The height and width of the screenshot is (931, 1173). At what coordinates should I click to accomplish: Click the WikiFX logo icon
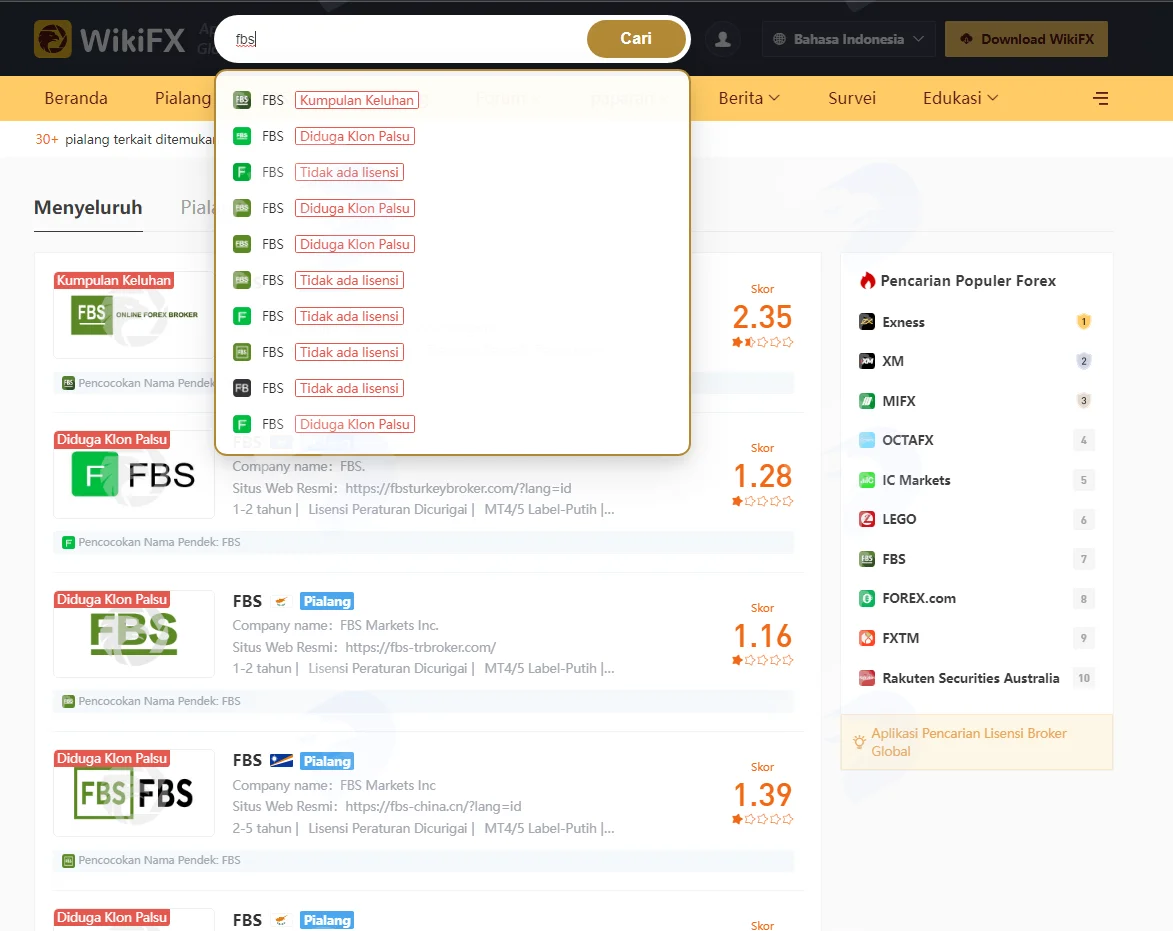click(x=52, y=39)
